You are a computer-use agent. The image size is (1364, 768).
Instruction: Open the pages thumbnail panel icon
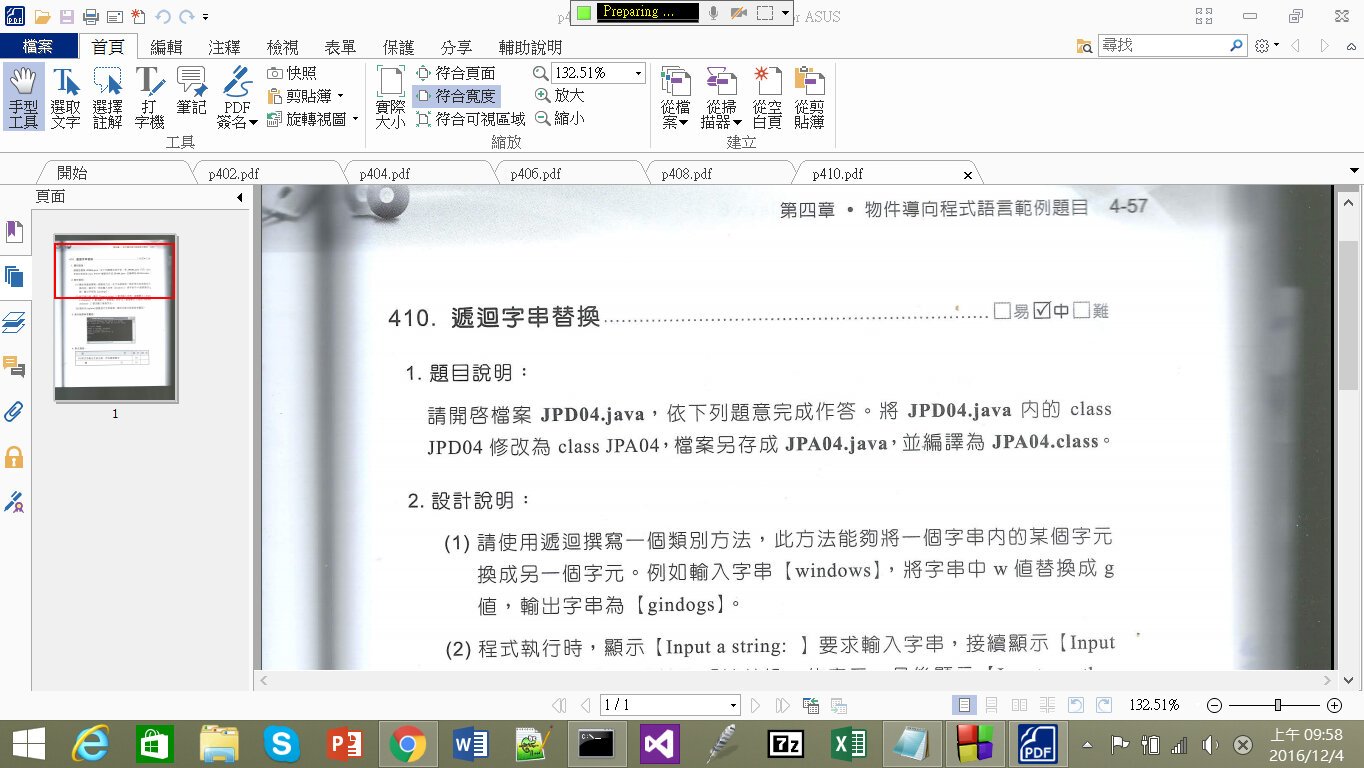point(14,277)
